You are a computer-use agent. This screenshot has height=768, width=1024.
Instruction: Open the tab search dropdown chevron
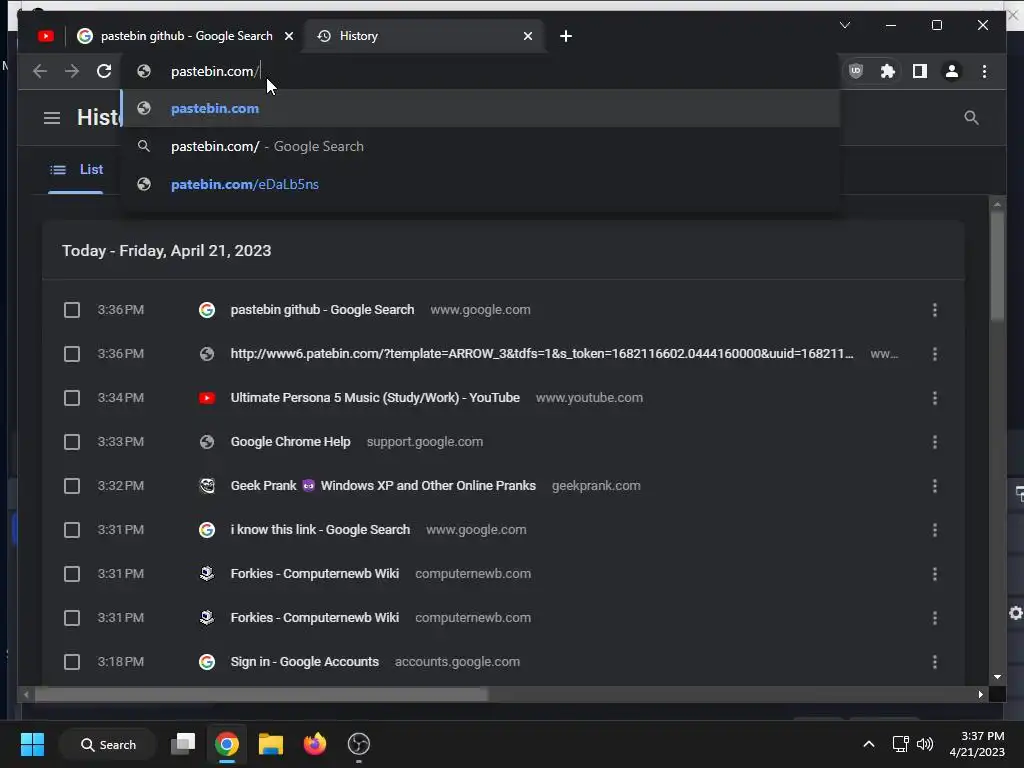844,25
